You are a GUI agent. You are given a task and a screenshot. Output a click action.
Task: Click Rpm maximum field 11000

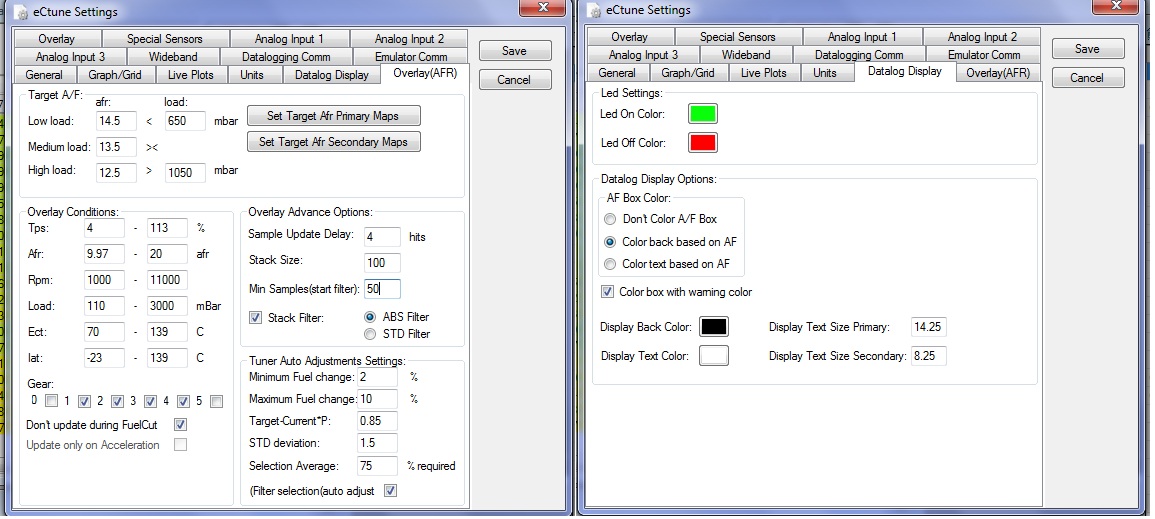[167, 280]
